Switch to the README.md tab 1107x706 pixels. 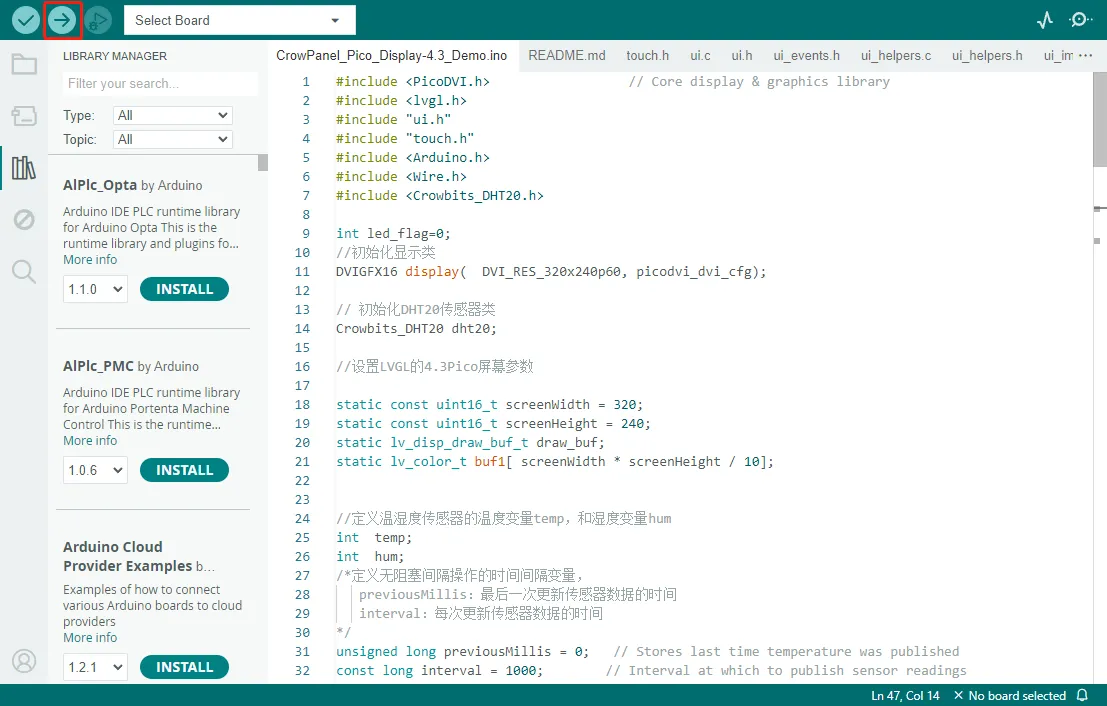coord(566,55)
